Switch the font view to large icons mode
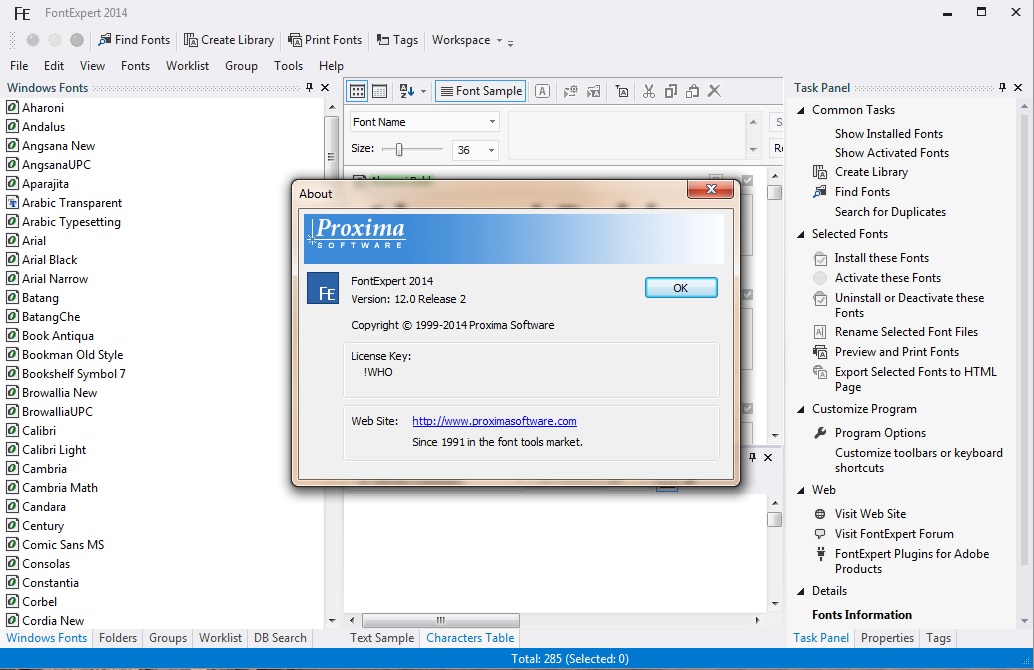1034x670 pixels. (x=357, y=91)
